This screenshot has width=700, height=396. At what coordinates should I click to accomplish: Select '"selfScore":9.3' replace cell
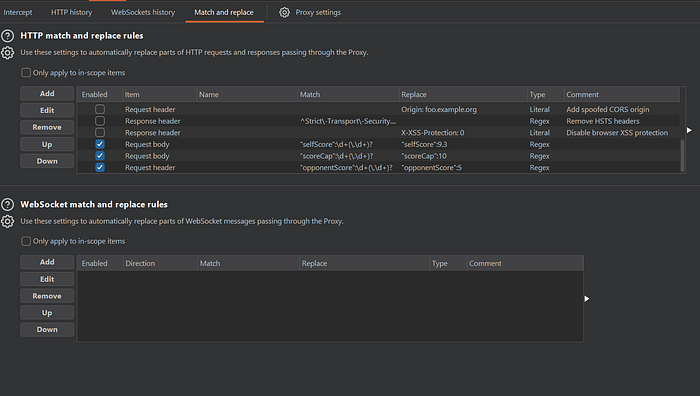[x=463, y=144]
